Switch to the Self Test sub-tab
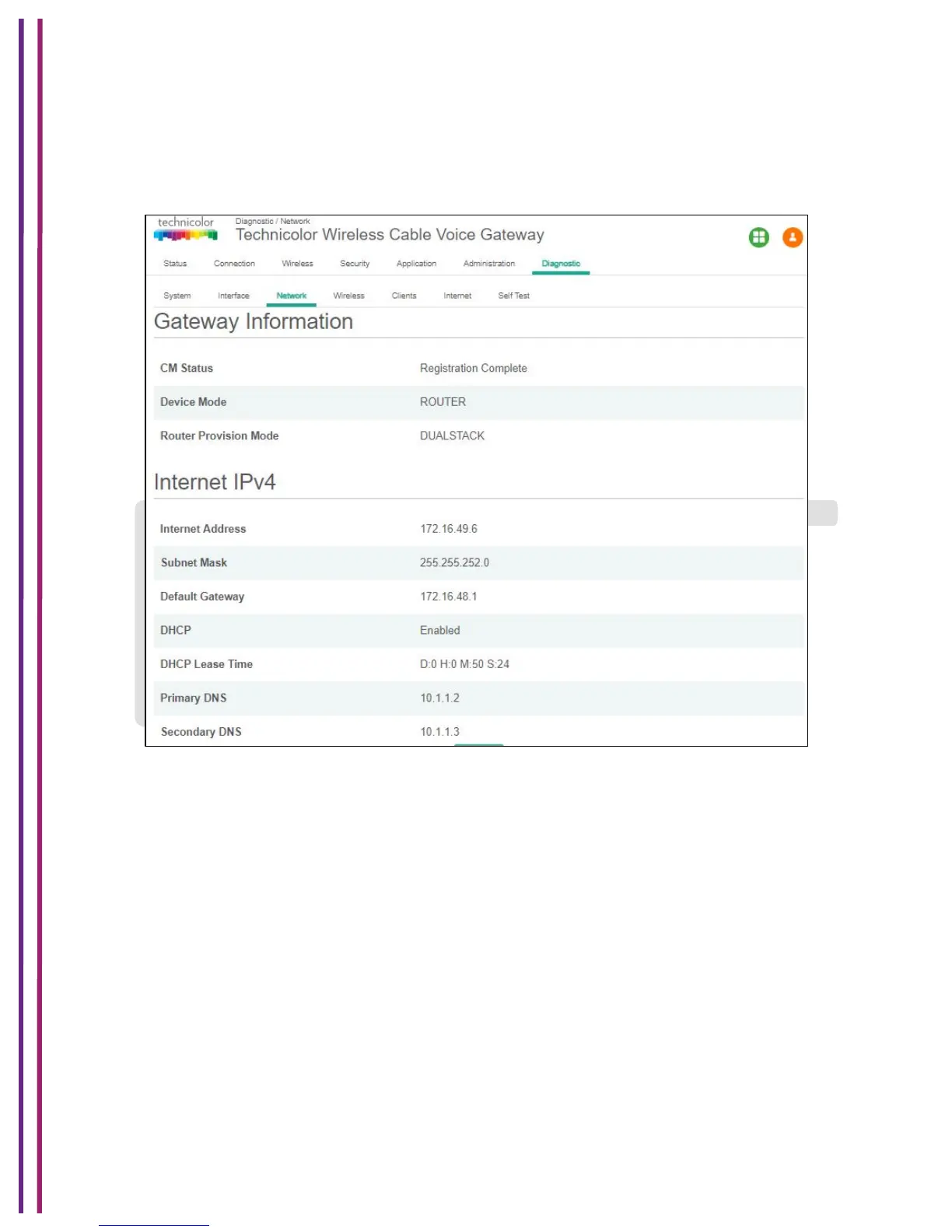Viewport: 952px width, 1232px height. [x=513, y=296]
